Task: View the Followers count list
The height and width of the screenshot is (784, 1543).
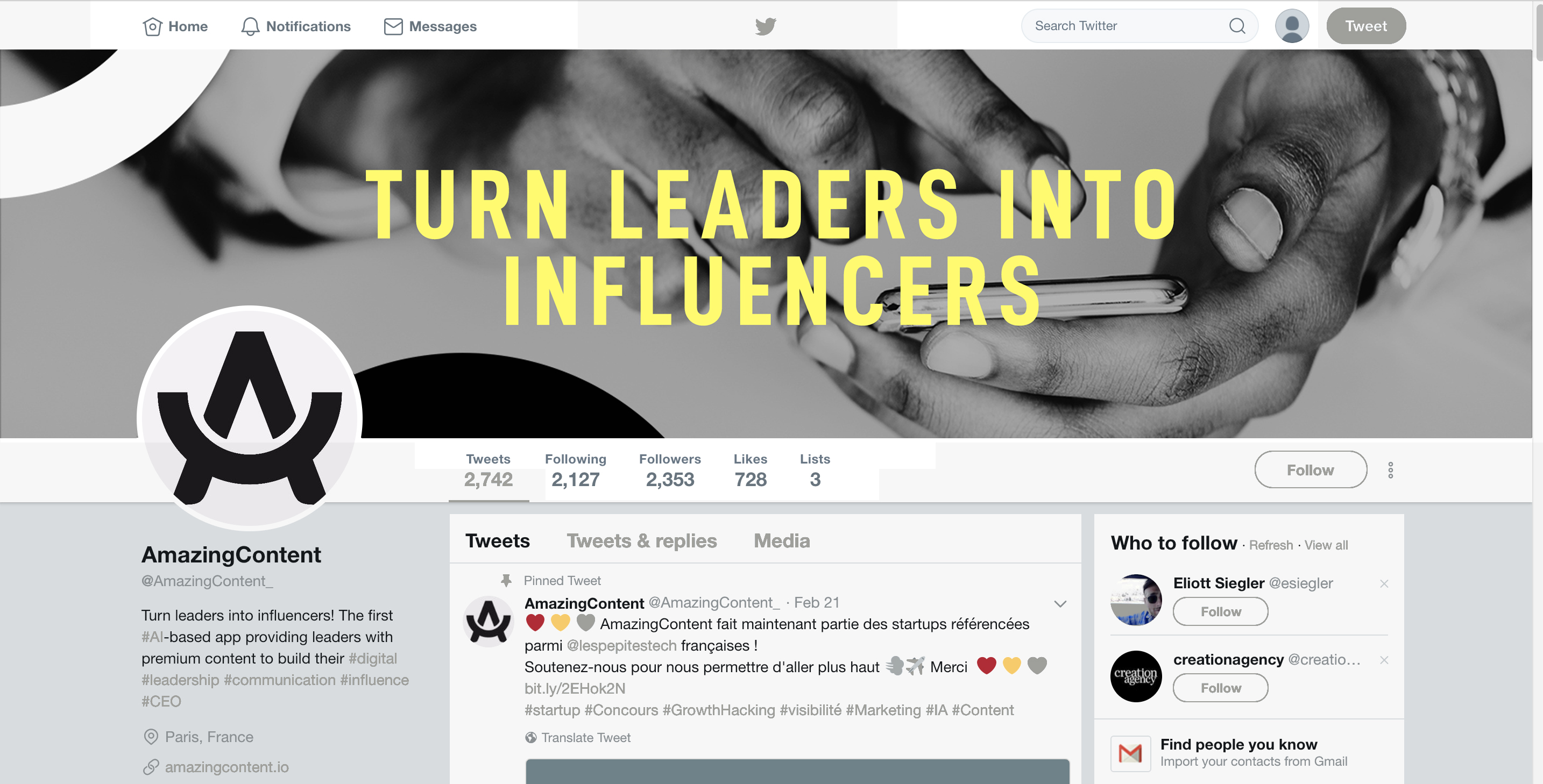Action: coord(670,471)
